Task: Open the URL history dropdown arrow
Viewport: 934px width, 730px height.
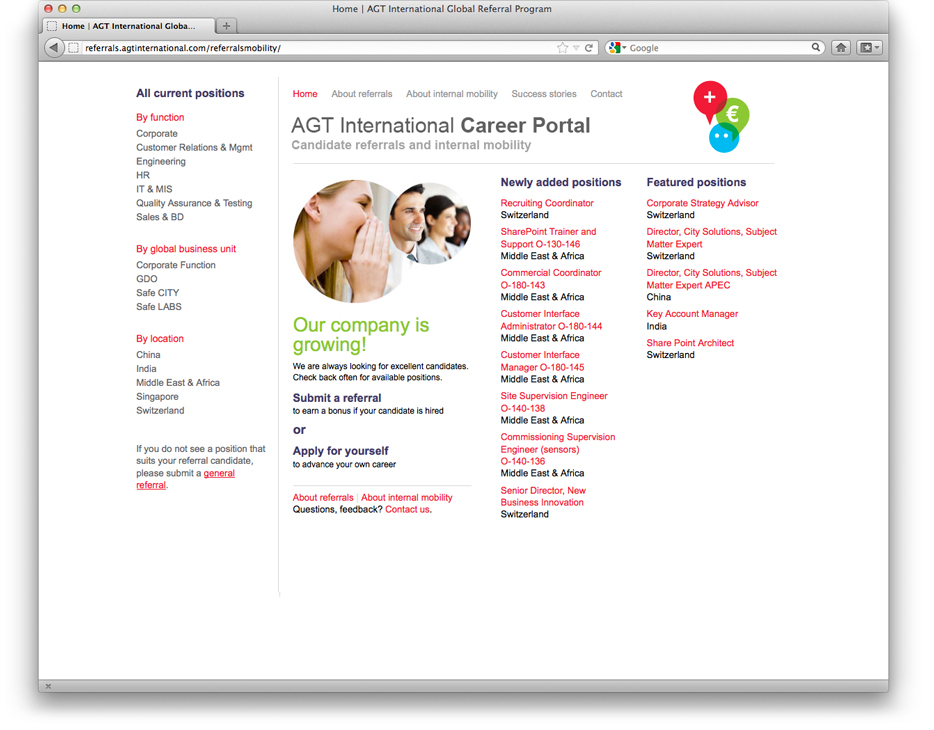Action: pyautogui.click(x=576, y=48)
